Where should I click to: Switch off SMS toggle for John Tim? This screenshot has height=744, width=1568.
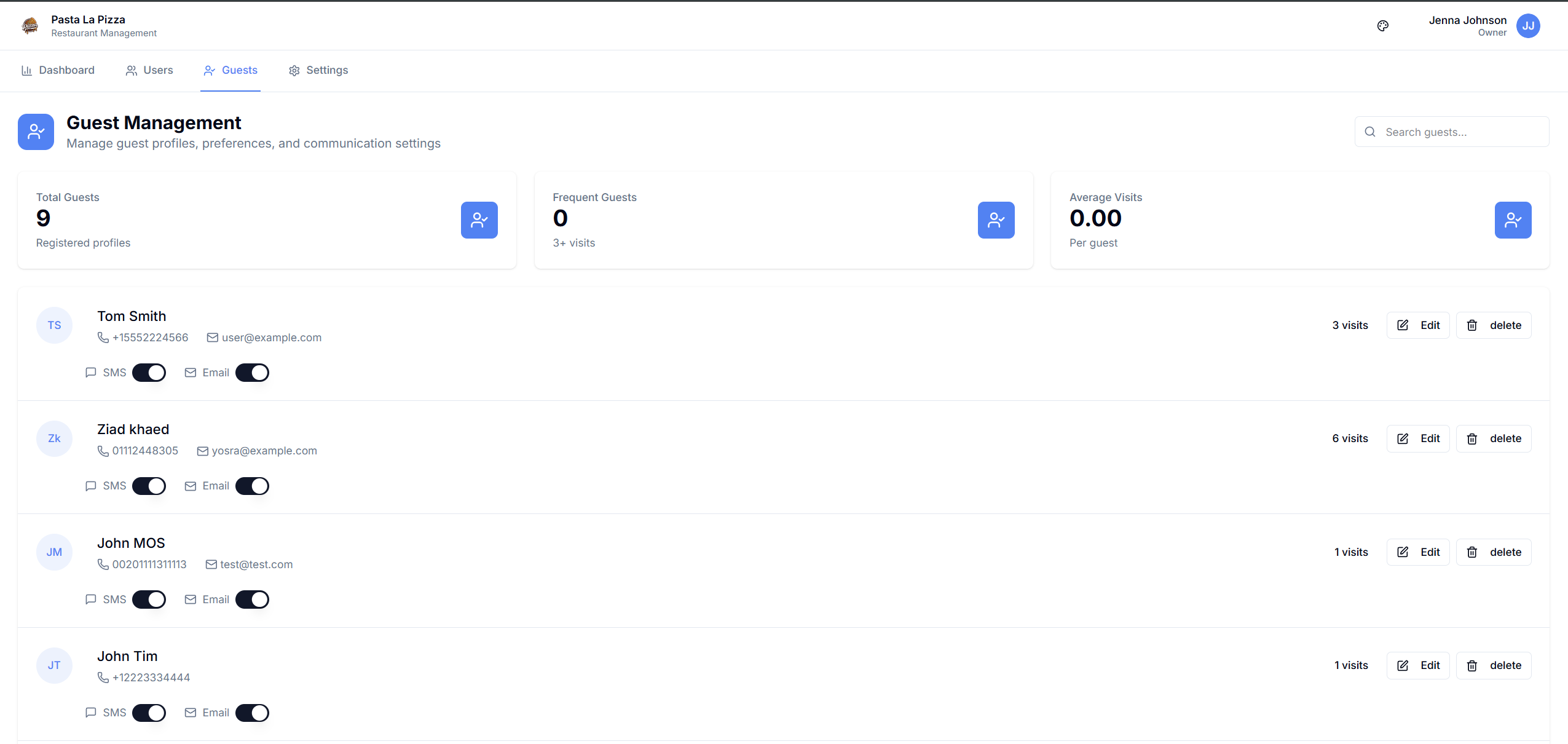click(x=149, y=713)
